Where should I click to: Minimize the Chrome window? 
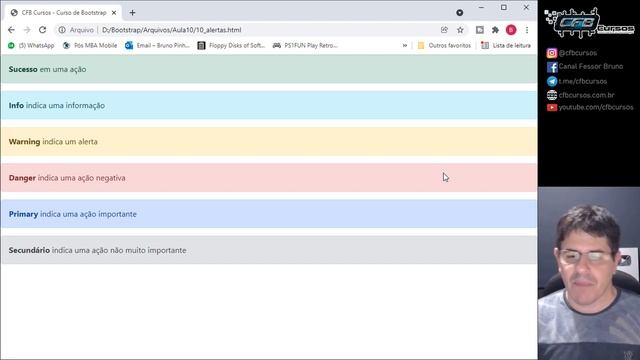tap(481, 7)
